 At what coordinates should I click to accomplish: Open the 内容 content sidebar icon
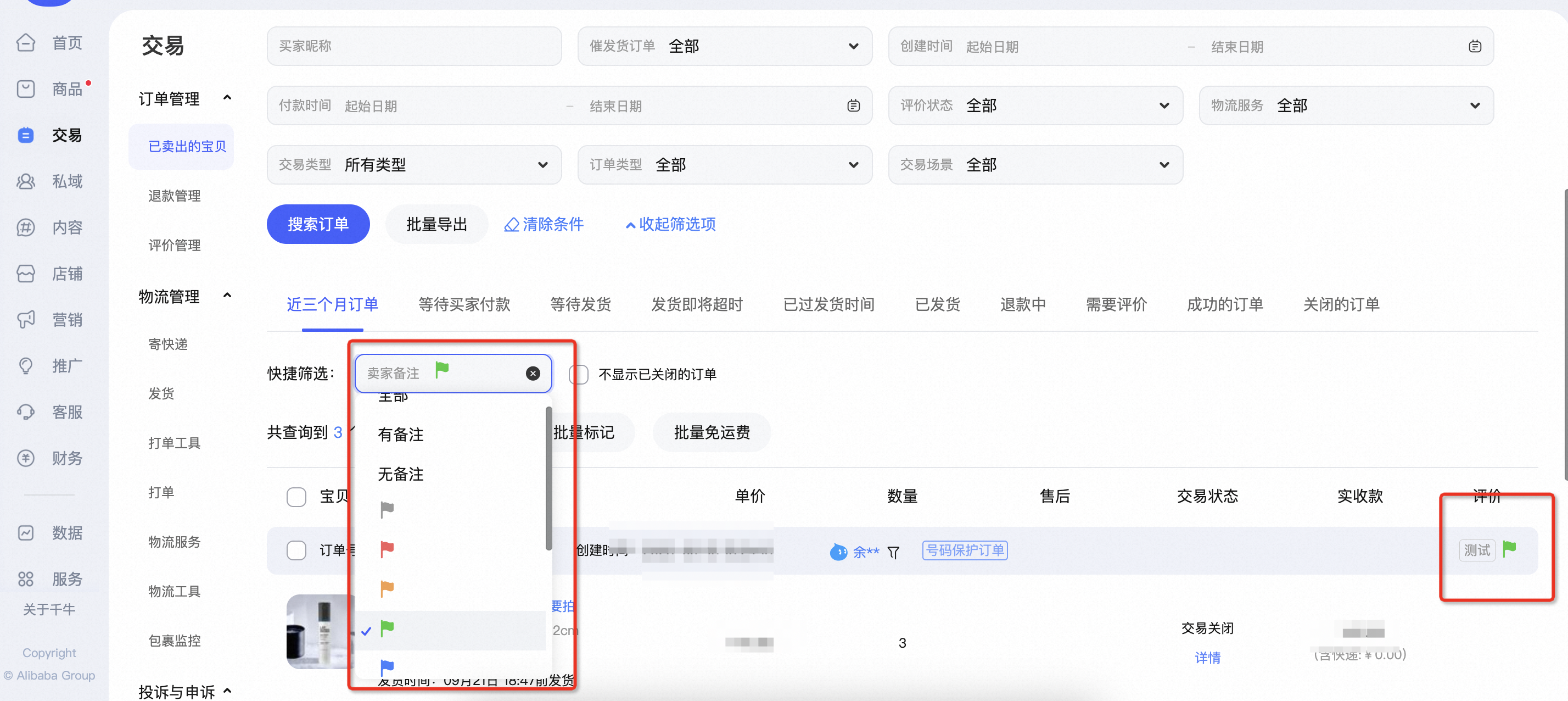click(26, 228)
